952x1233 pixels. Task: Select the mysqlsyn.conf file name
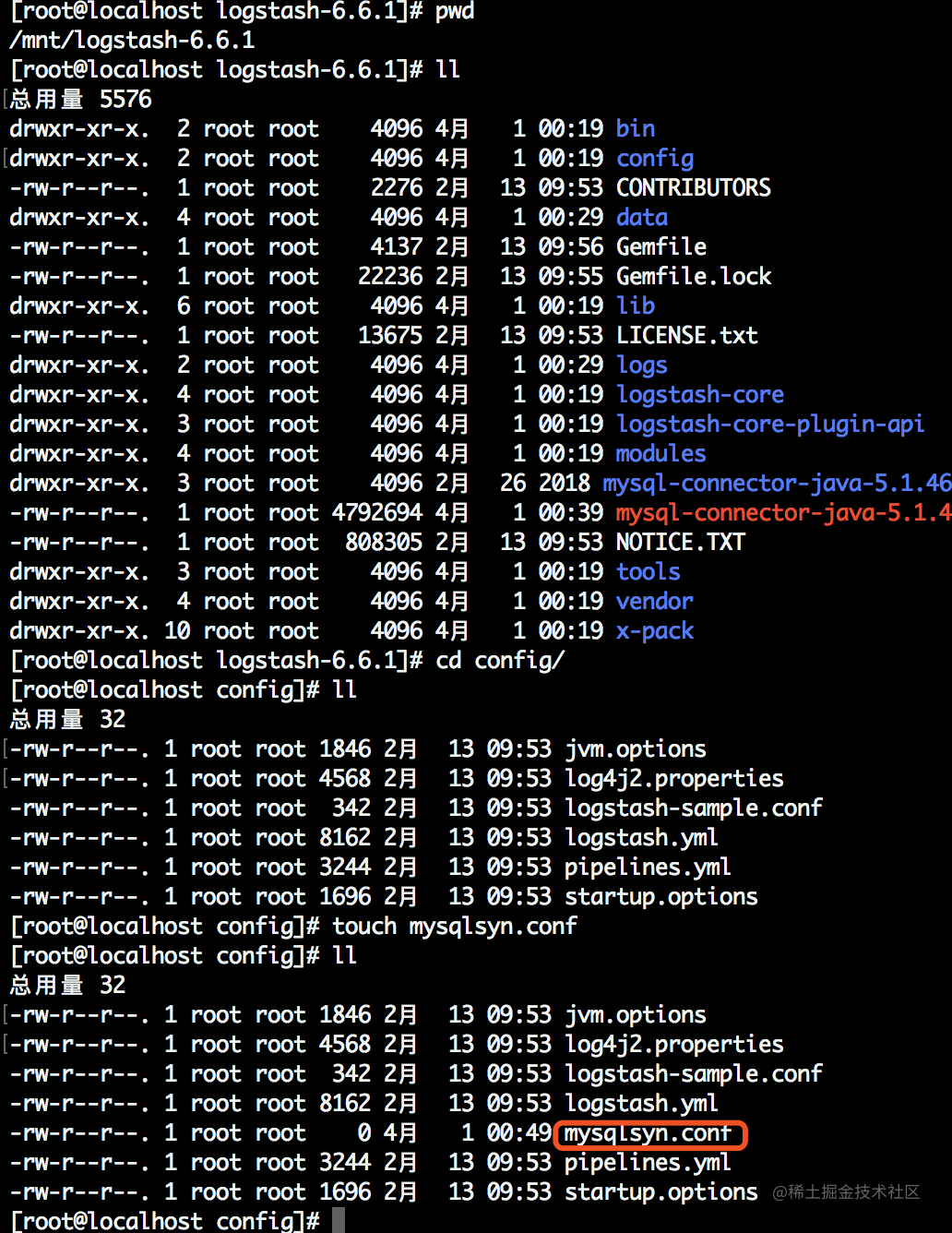click(649, 1133)
